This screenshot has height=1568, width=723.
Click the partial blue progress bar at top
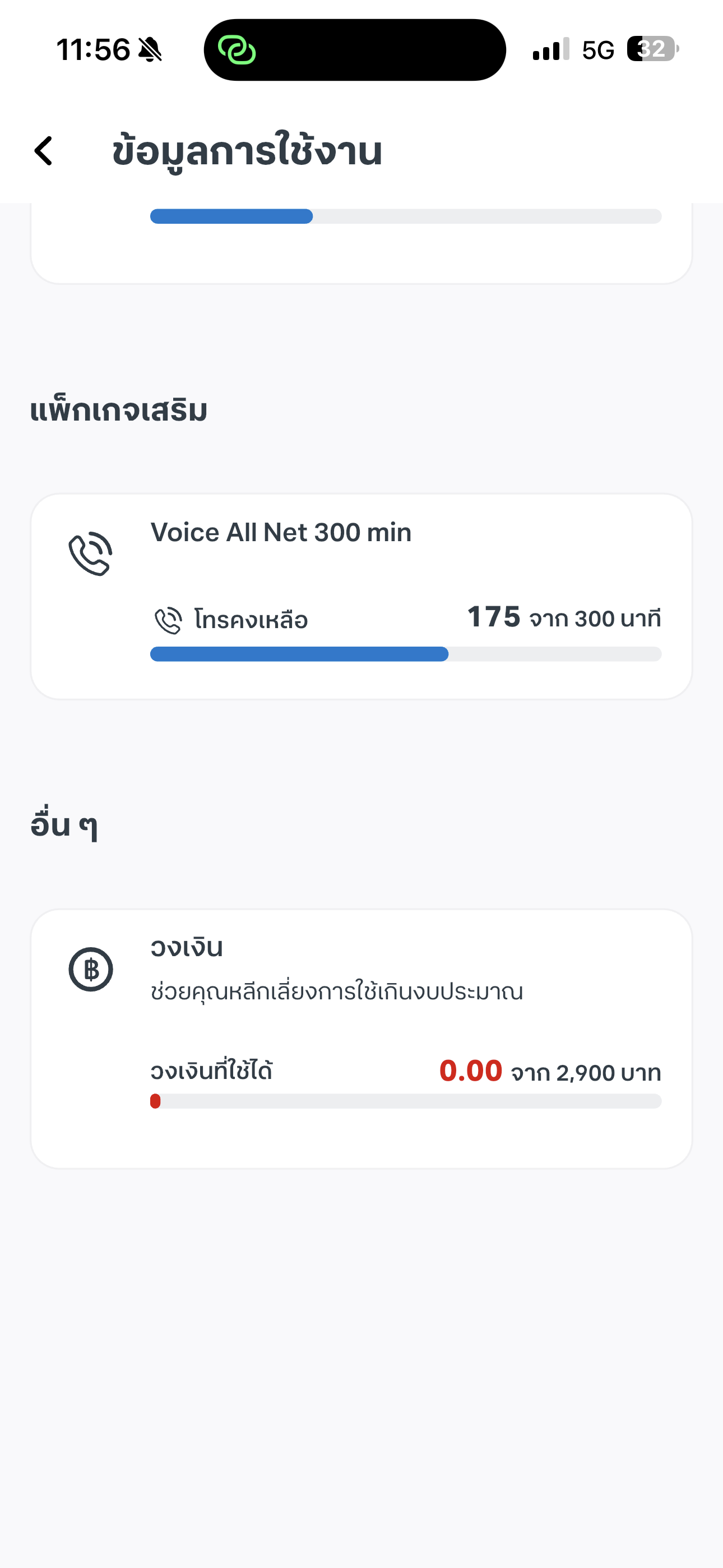click(x=405, y=216)
